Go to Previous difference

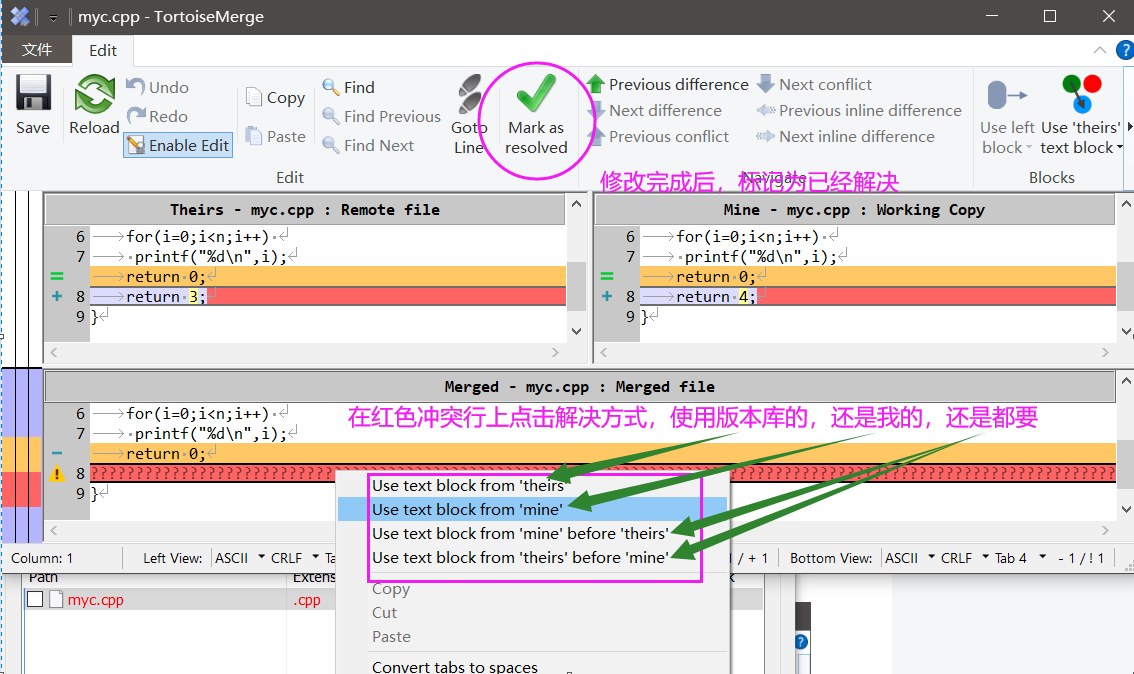point(668,85)
